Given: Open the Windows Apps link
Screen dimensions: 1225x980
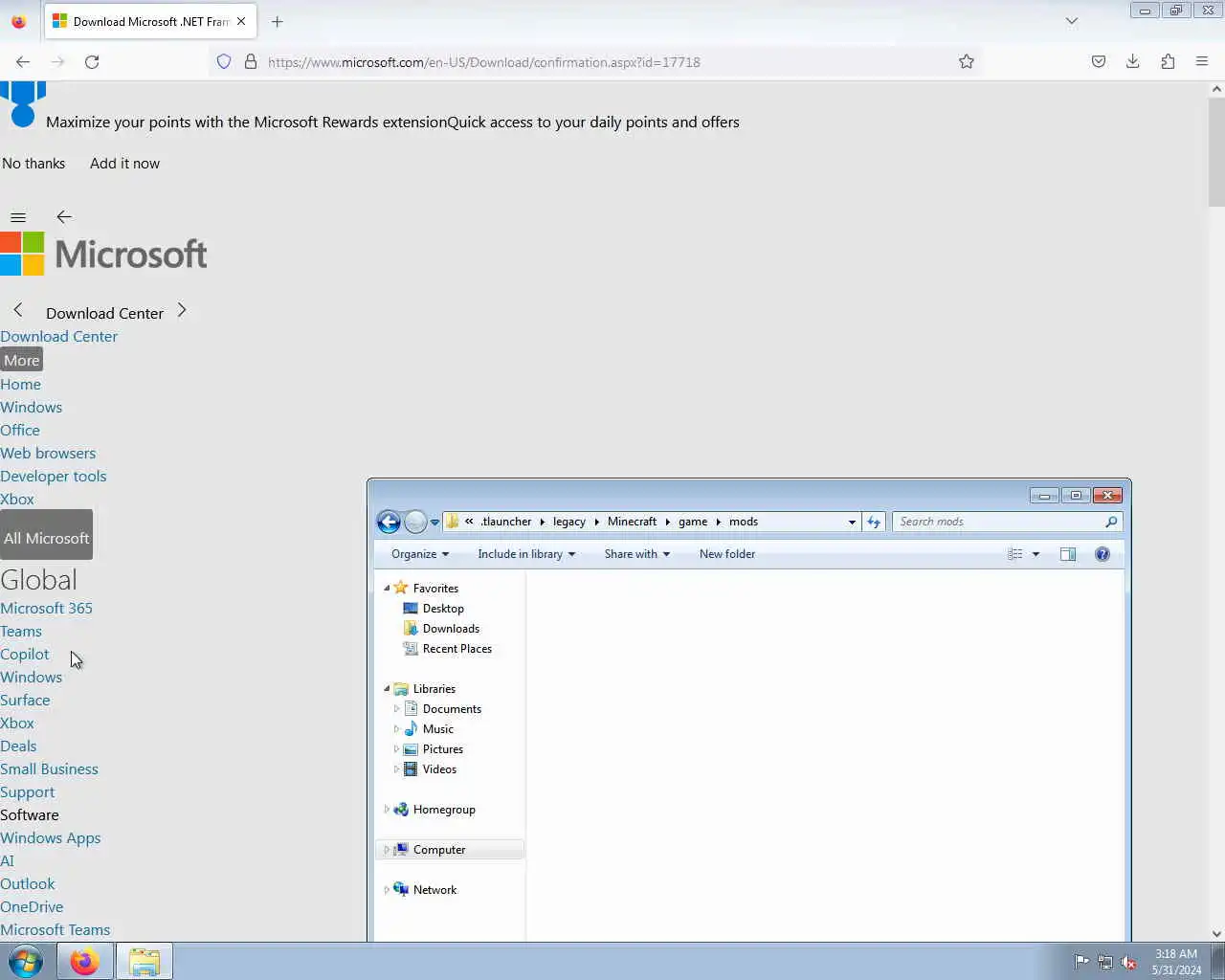Looking at the screenshot, I should (50, 838).
